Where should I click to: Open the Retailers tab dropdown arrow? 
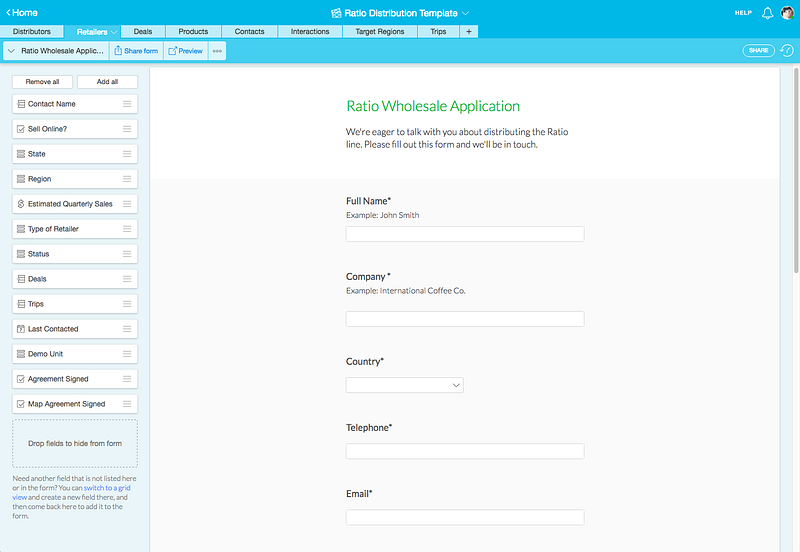(x=114, y=32)
